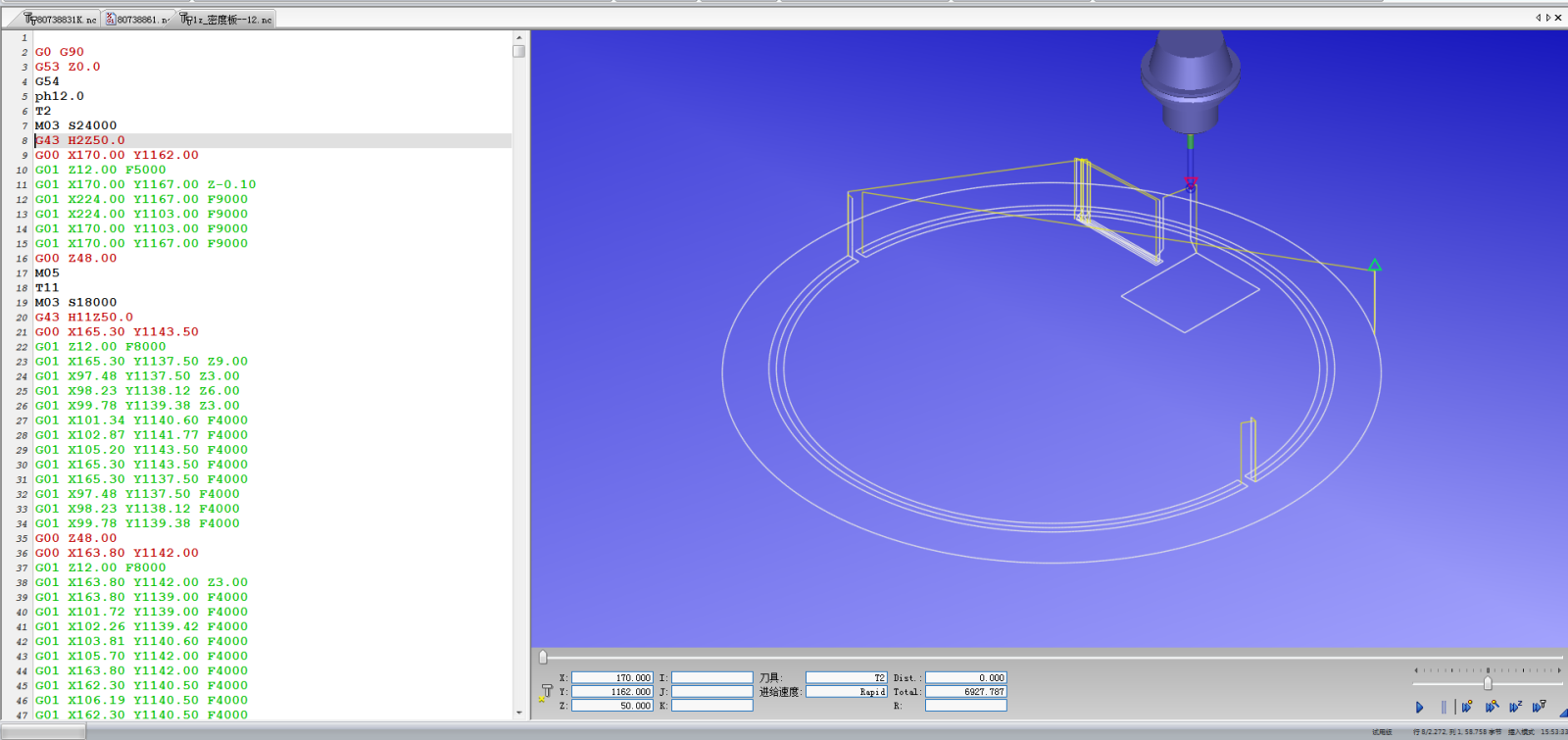Switch to the 80738831K.nc tab

point(61,19)
